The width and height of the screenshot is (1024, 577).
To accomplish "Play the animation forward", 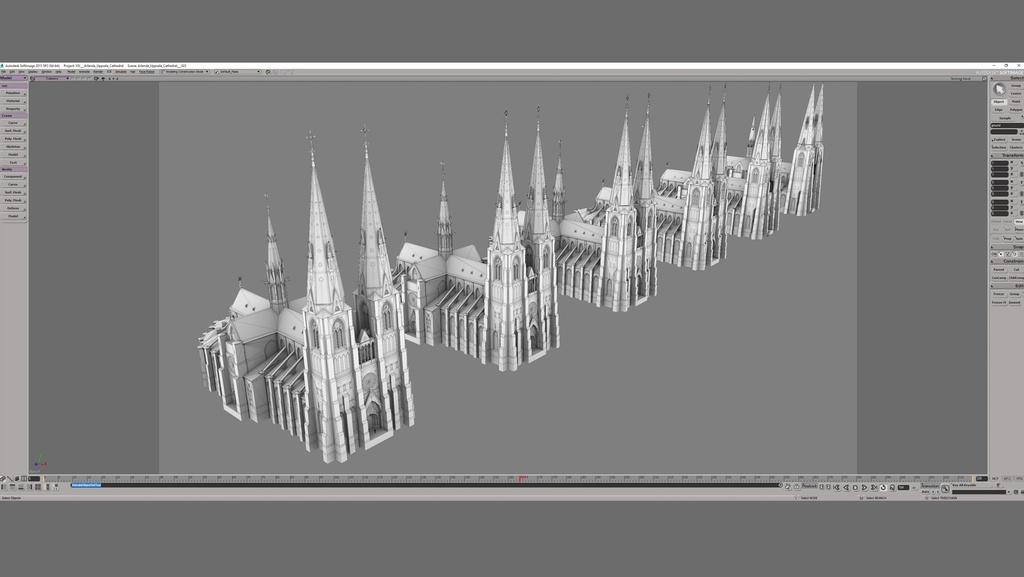I will (x=864, y=488).
